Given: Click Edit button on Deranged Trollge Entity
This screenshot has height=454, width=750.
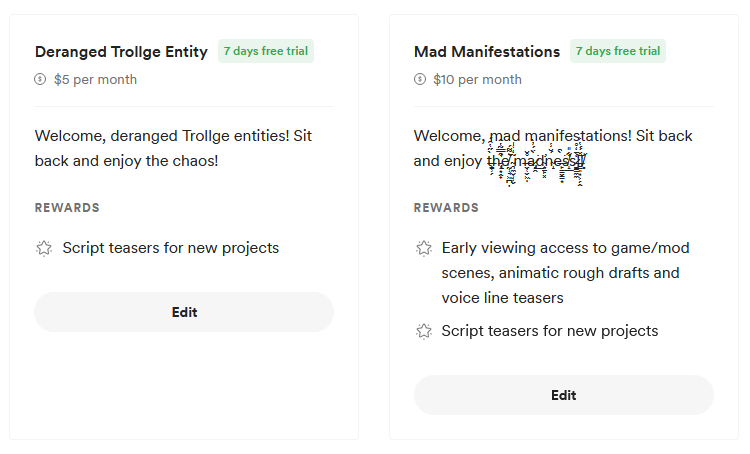Looking at the screenshot, I should [184, 312].
